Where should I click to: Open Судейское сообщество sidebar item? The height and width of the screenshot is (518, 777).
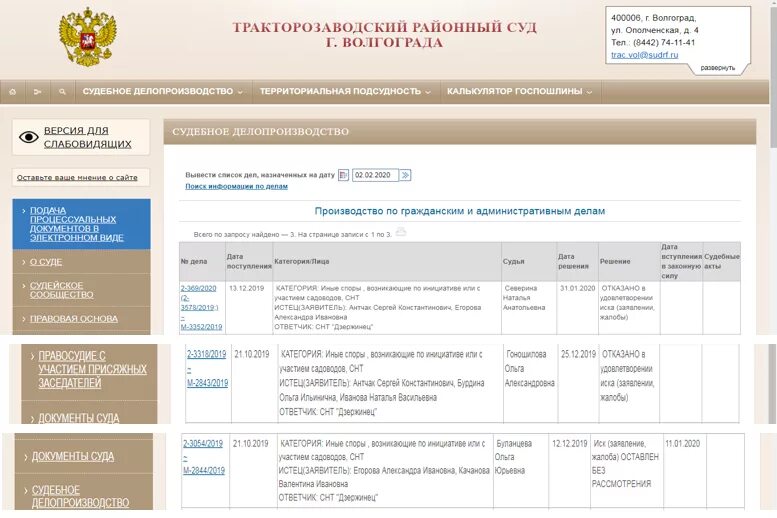click(x=61, y=290)
